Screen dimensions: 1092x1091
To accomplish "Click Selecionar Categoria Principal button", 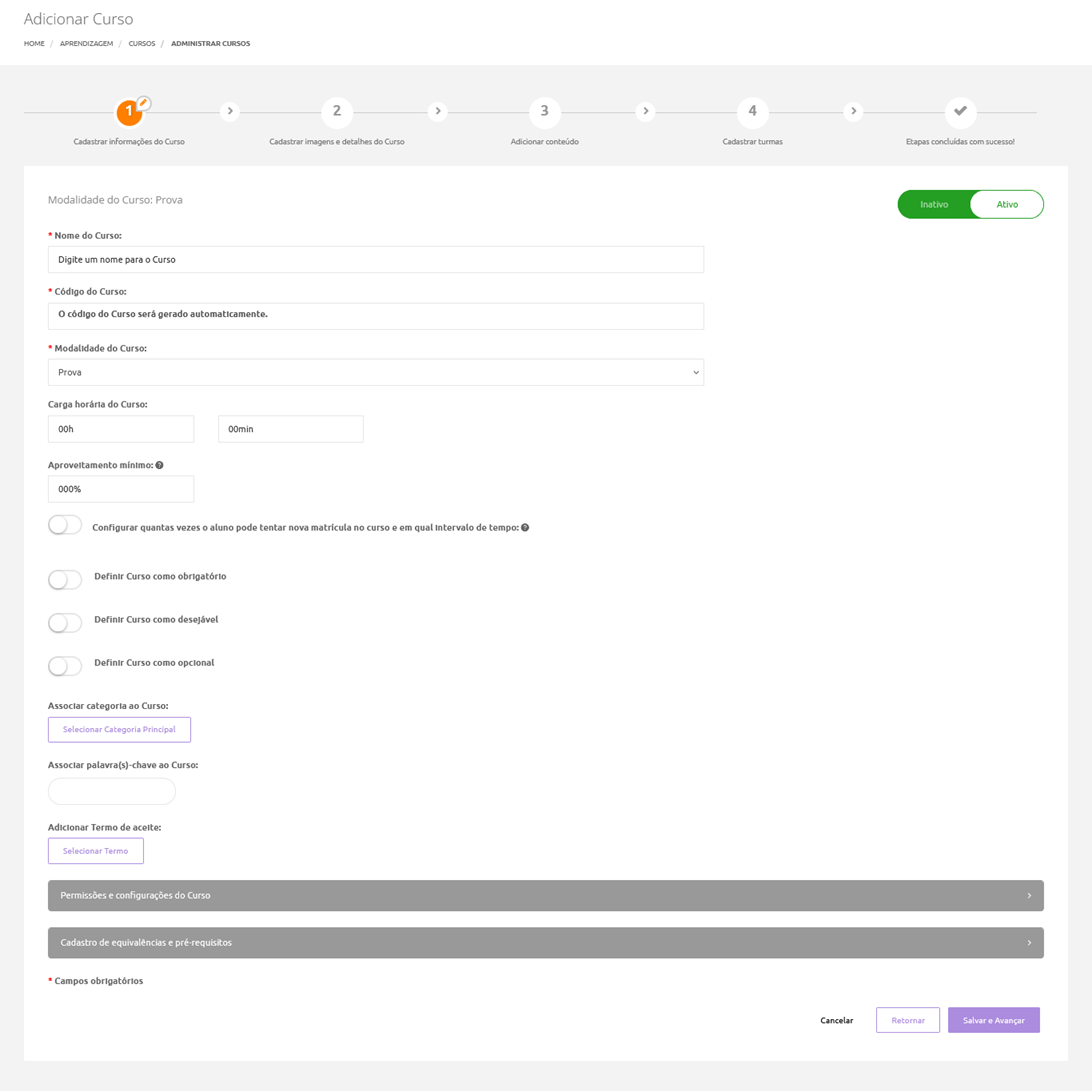I will point(119,730).
